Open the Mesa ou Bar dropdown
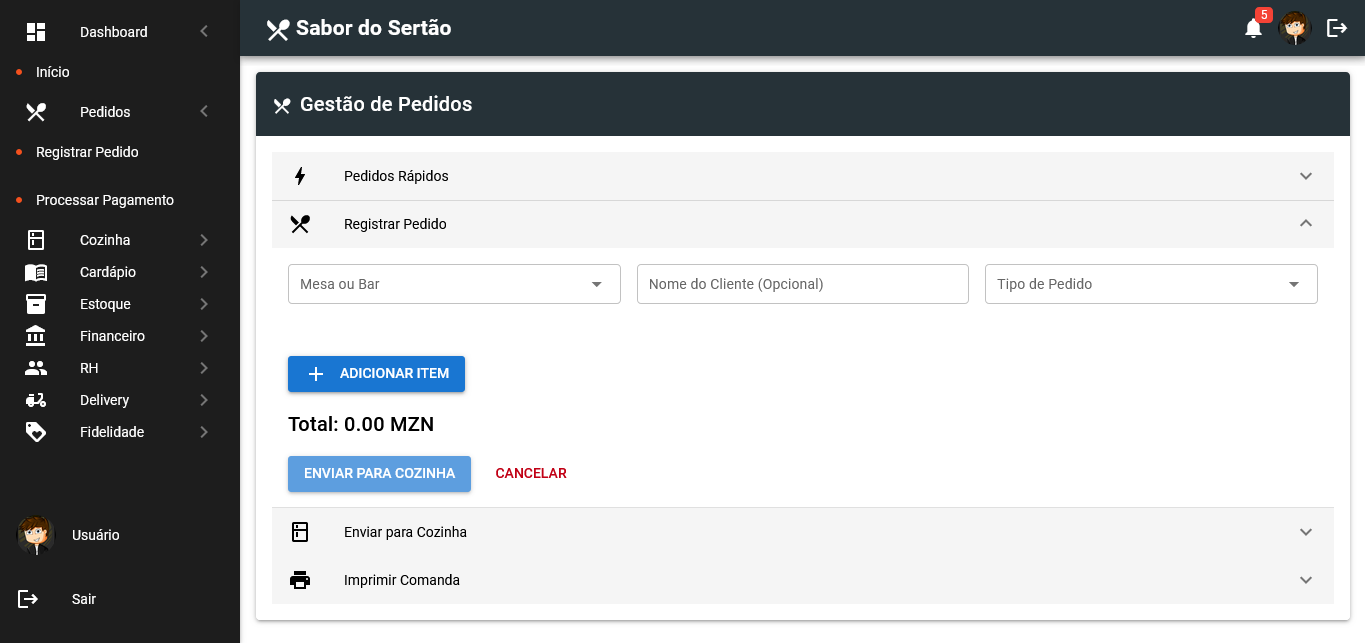The width and height of the screenshot is (1365, 643). coord(454,284)
